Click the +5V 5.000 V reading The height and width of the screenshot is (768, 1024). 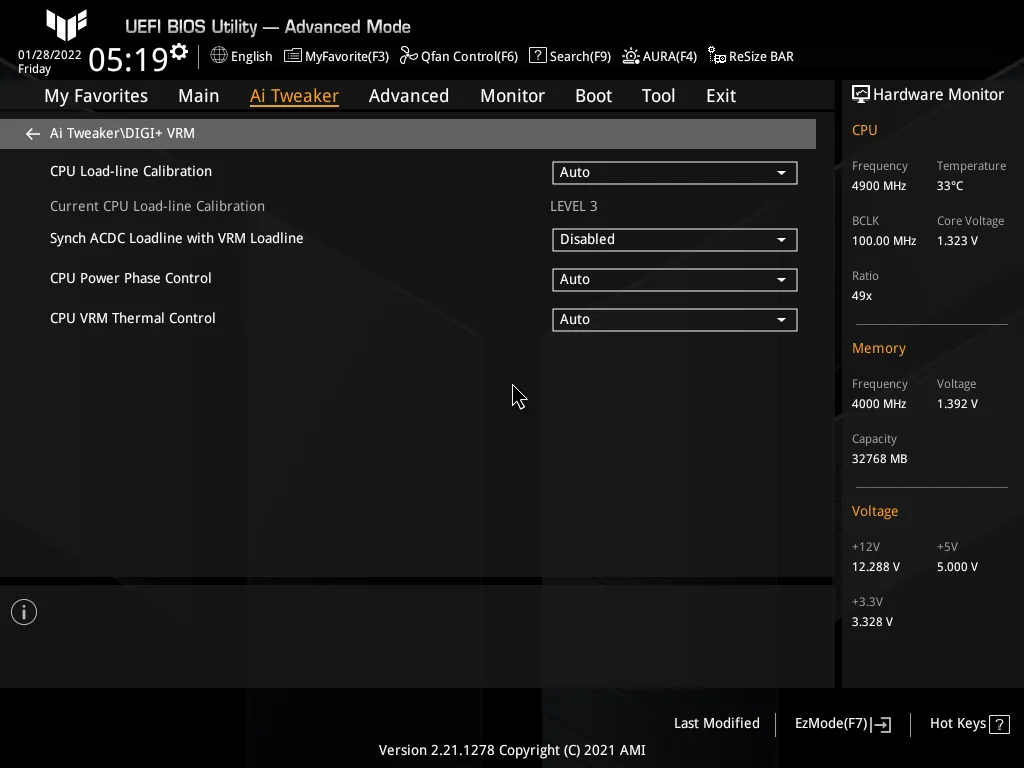(957, 567)
